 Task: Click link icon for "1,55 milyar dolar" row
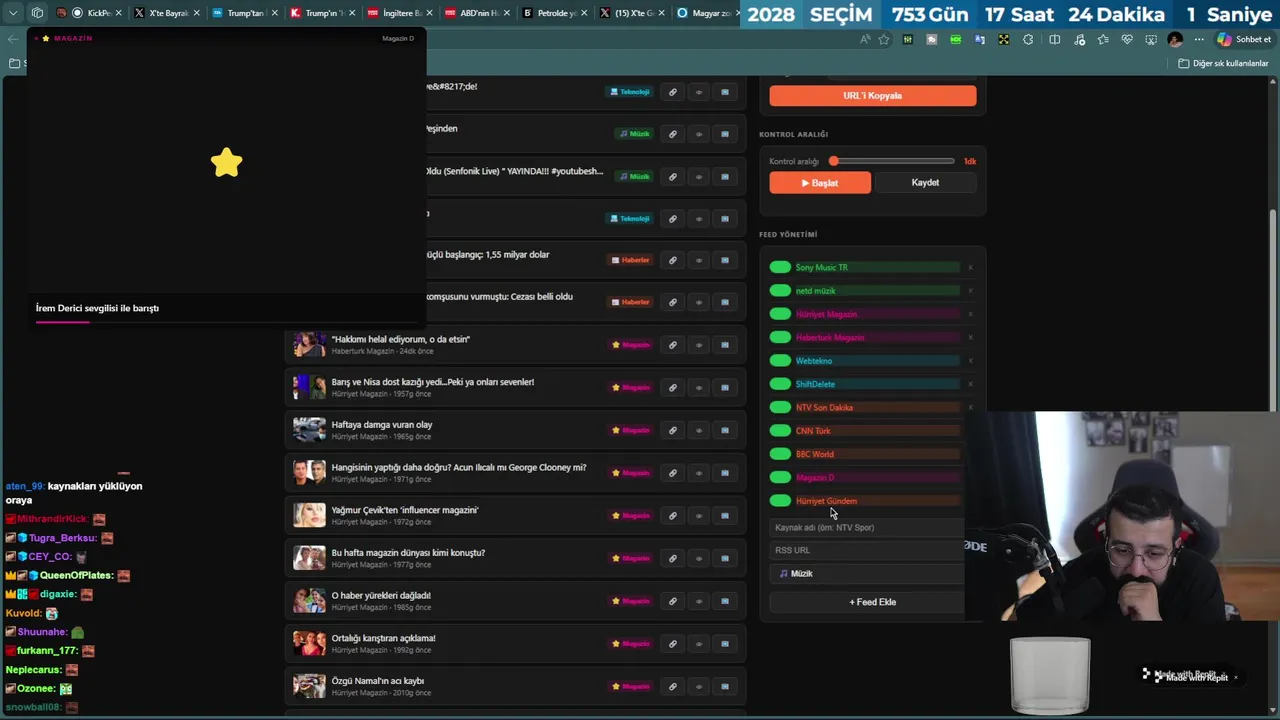[x=673, y=260]
